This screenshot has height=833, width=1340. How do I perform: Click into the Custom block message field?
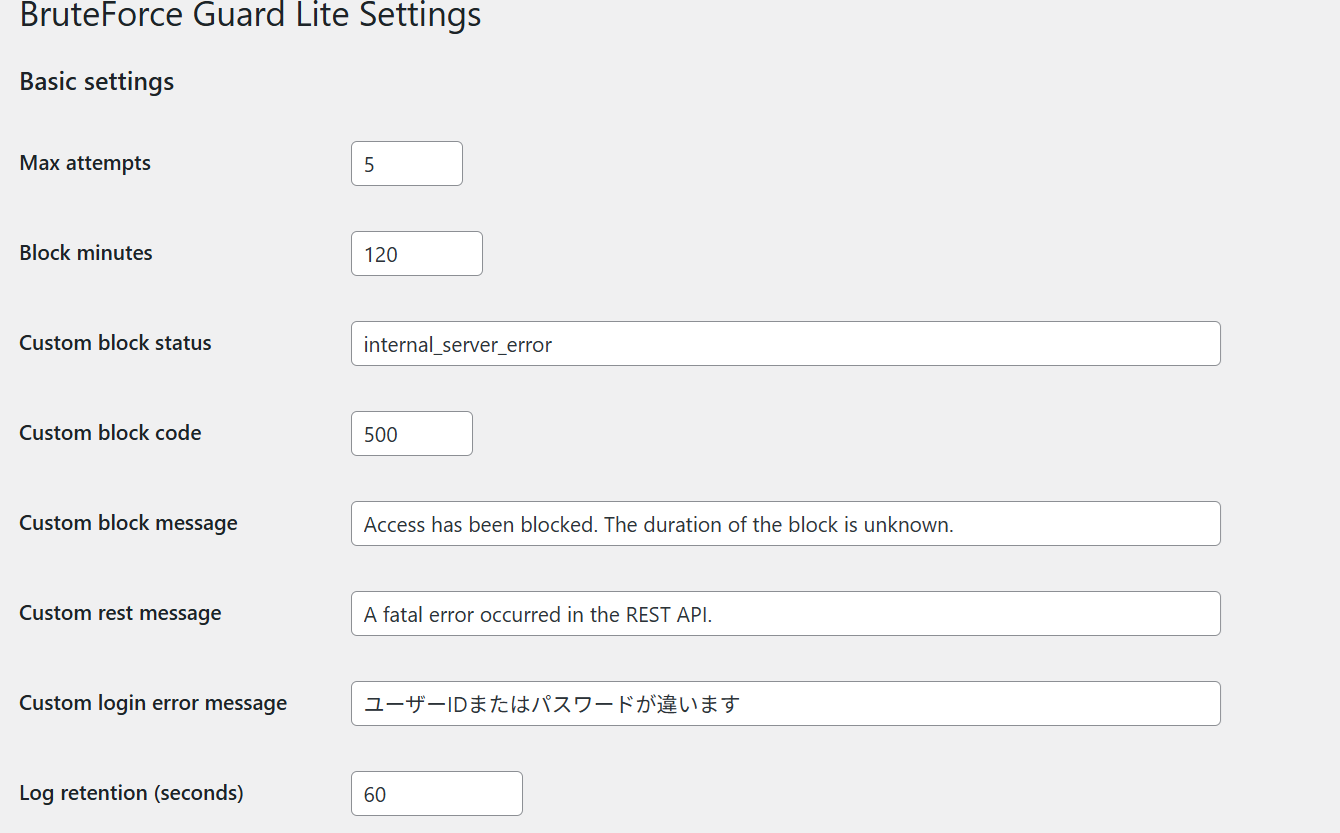pos(785,524)
